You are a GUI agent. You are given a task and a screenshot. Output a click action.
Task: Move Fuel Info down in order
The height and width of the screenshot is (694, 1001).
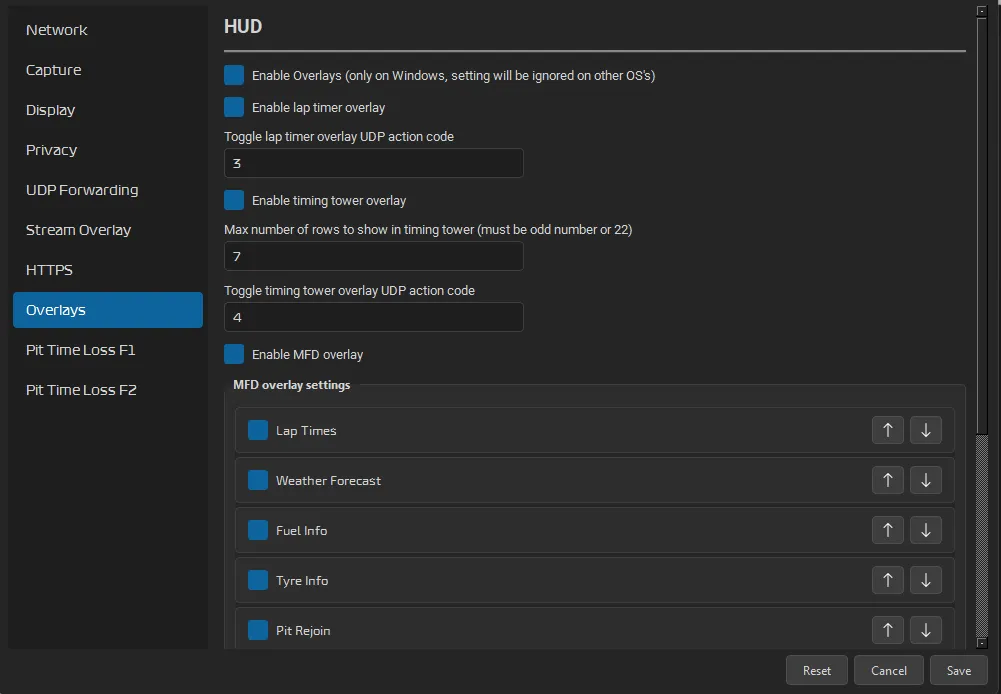[x=925, y=530]
